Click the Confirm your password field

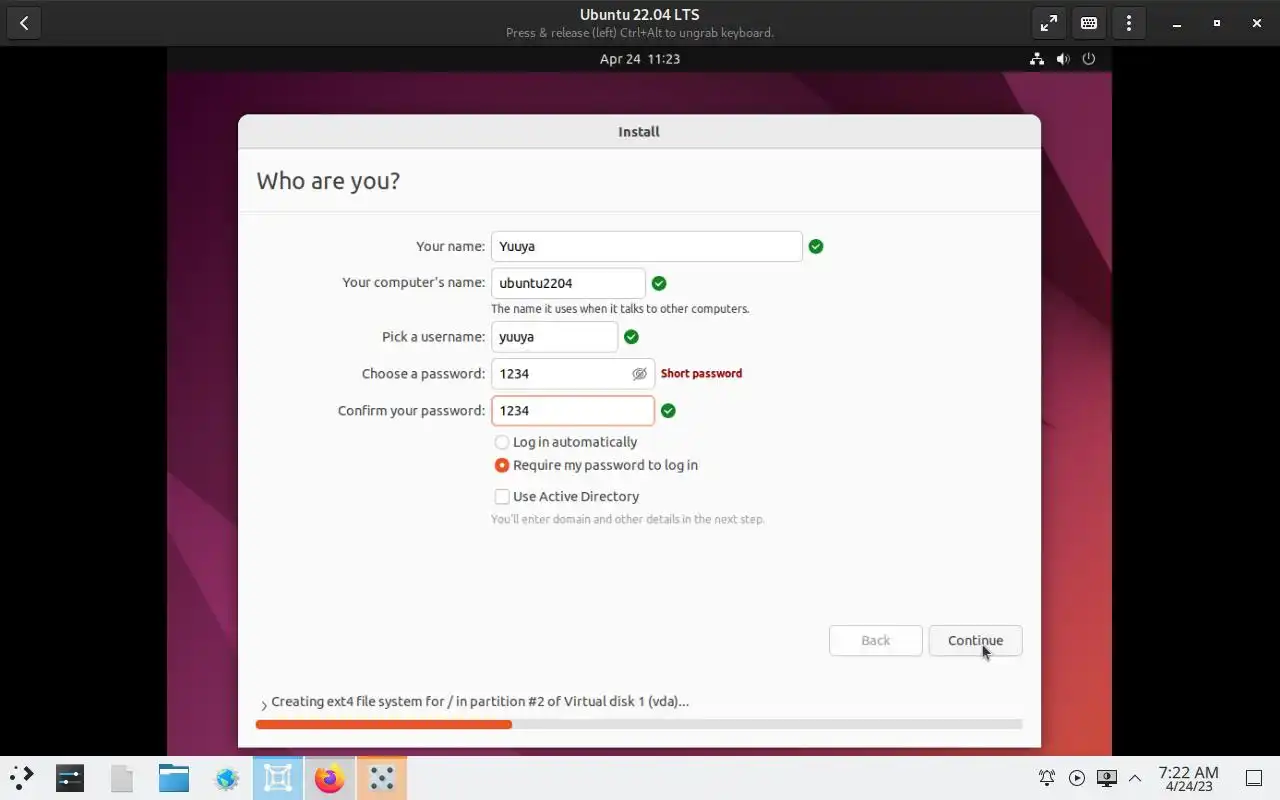coord(572,411)
